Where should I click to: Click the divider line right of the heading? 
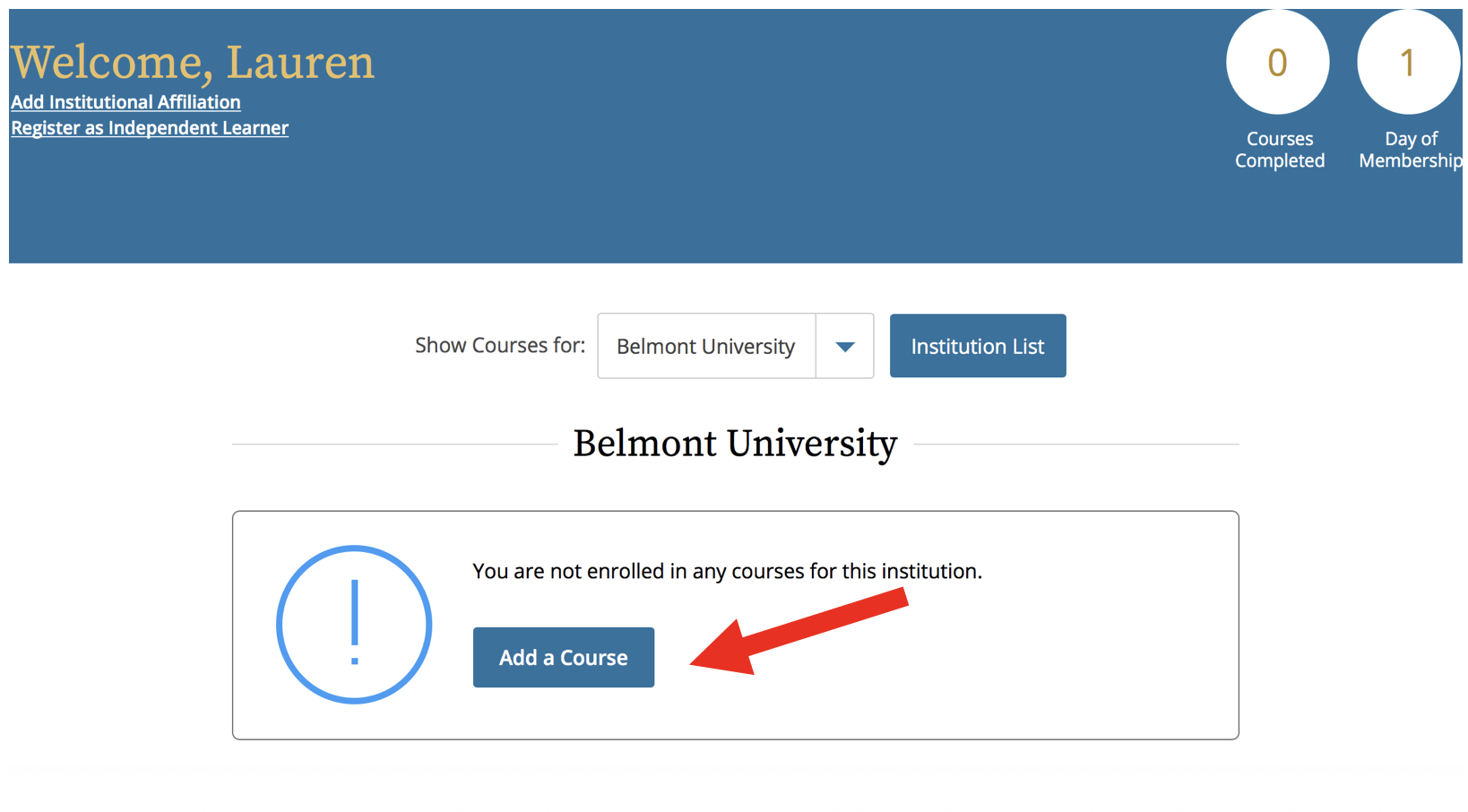coord(1075,445)
